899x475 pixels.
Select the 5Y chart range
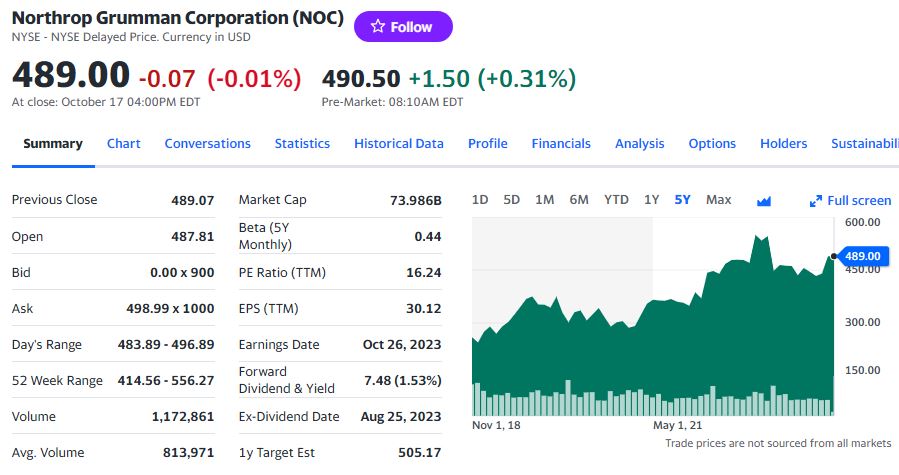682,200
